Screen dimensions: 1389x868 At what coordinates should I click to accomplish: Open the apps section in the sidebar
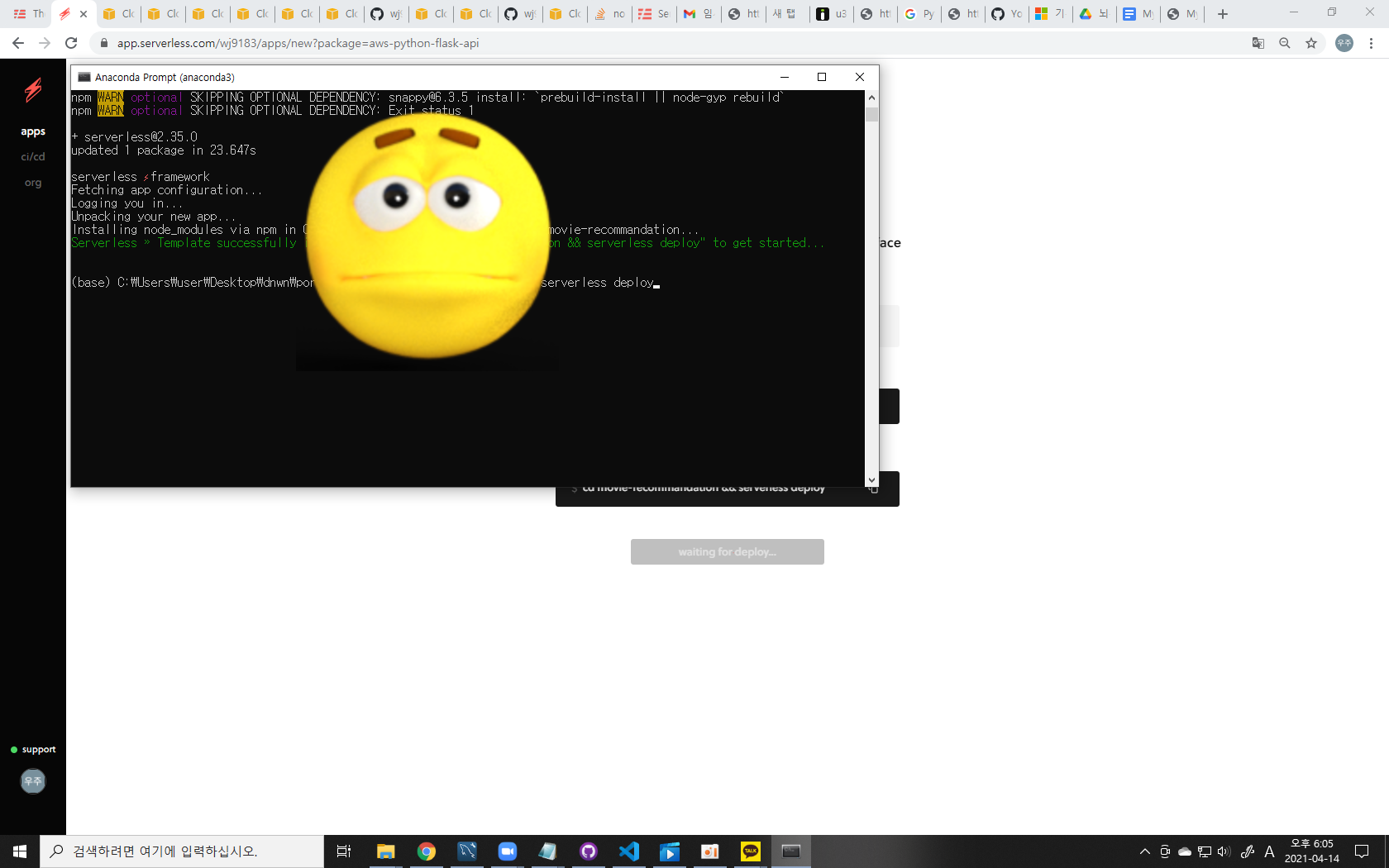33,131
